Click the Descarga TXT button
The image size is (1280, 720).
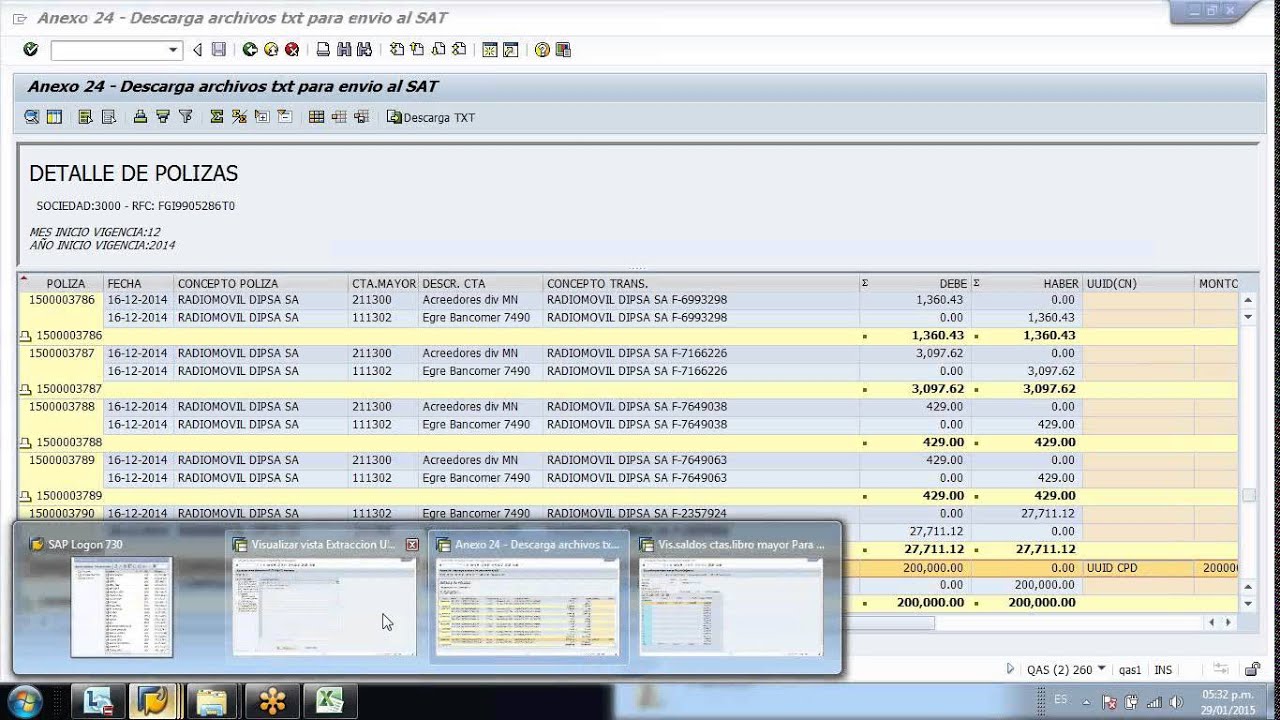[431, 117]
